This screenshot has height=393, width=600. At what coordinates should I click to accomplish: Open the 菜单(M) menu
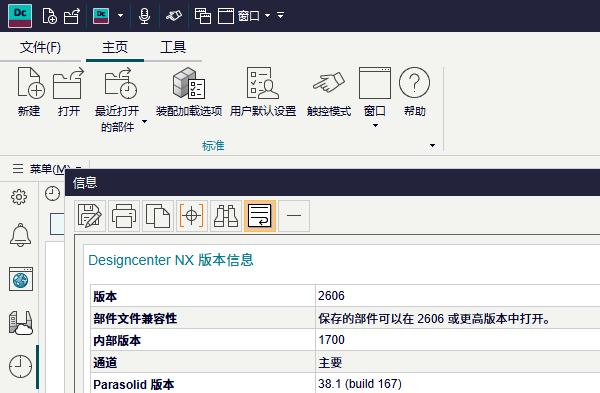coord(46,168)
